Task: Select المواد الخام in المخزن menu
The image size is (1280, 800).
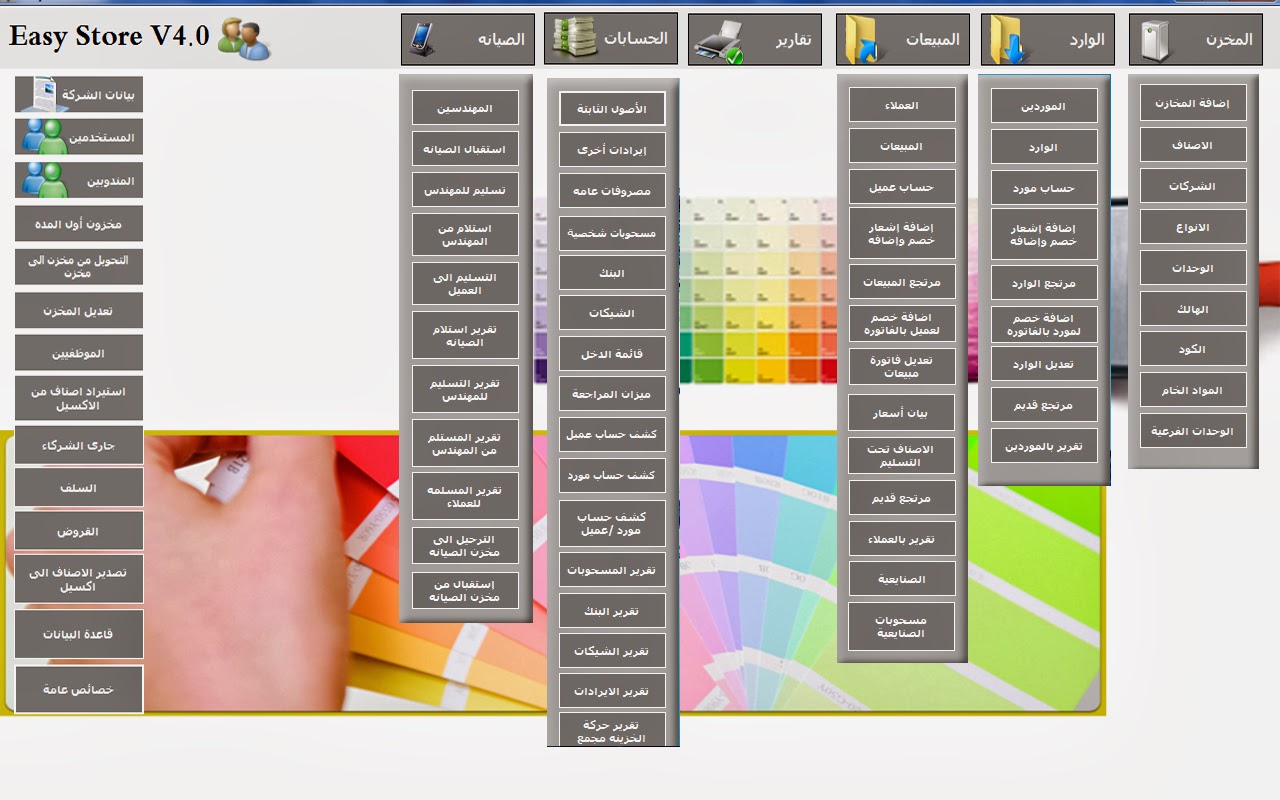Action: tap(1193, 390)
